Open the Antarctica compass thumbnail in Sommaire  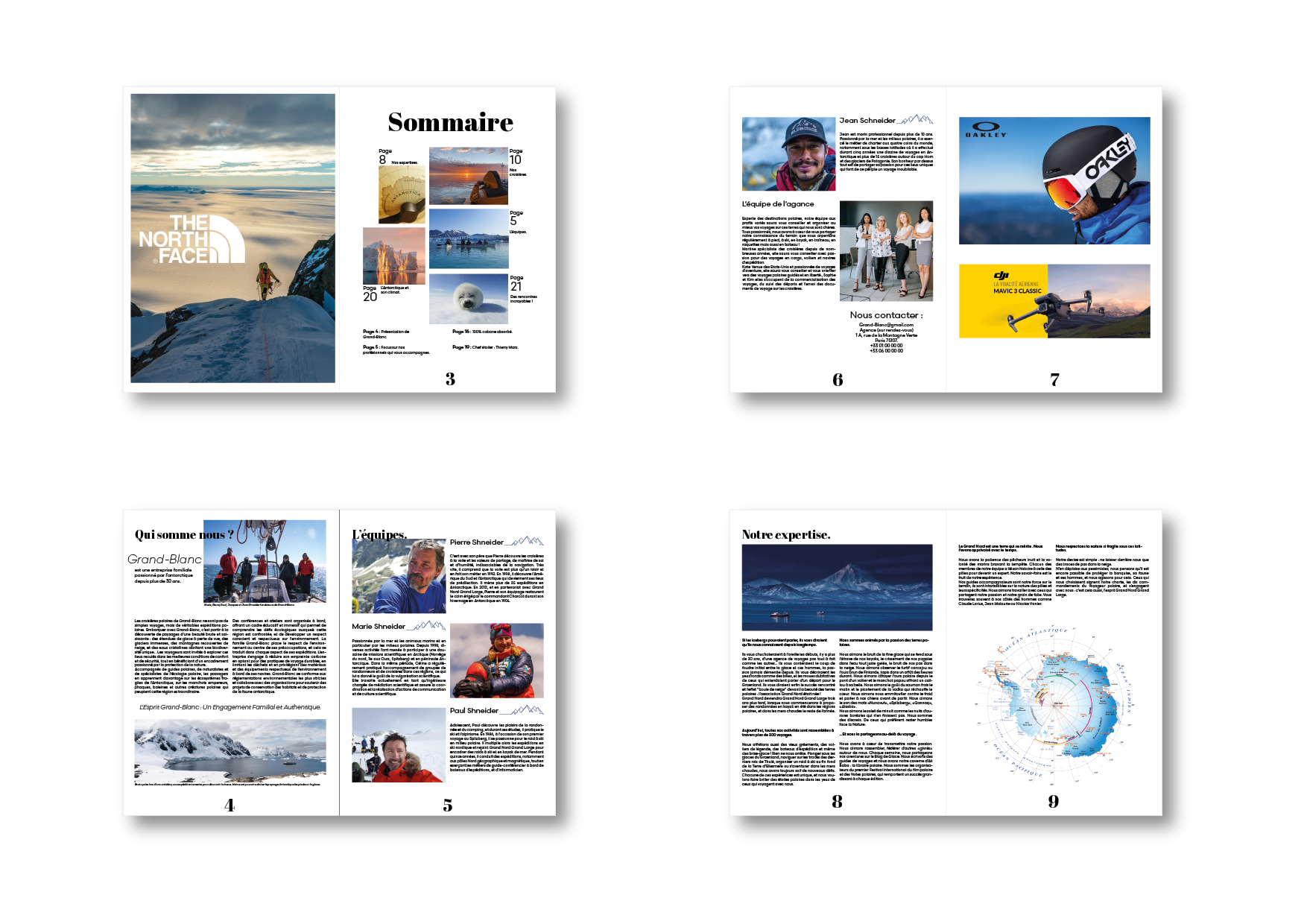(x=402, y=194)
